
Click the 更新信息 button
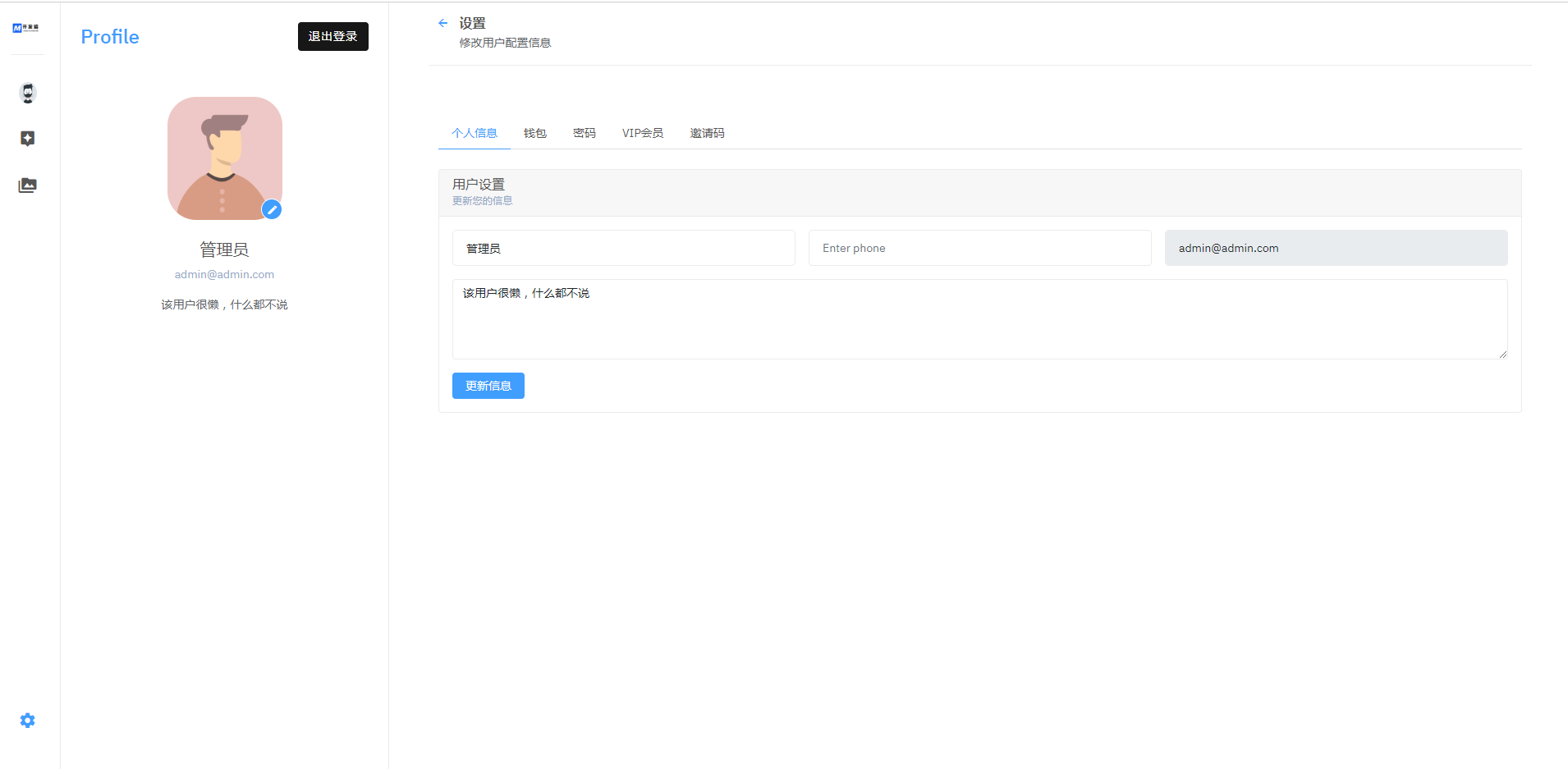pos(488,386)
